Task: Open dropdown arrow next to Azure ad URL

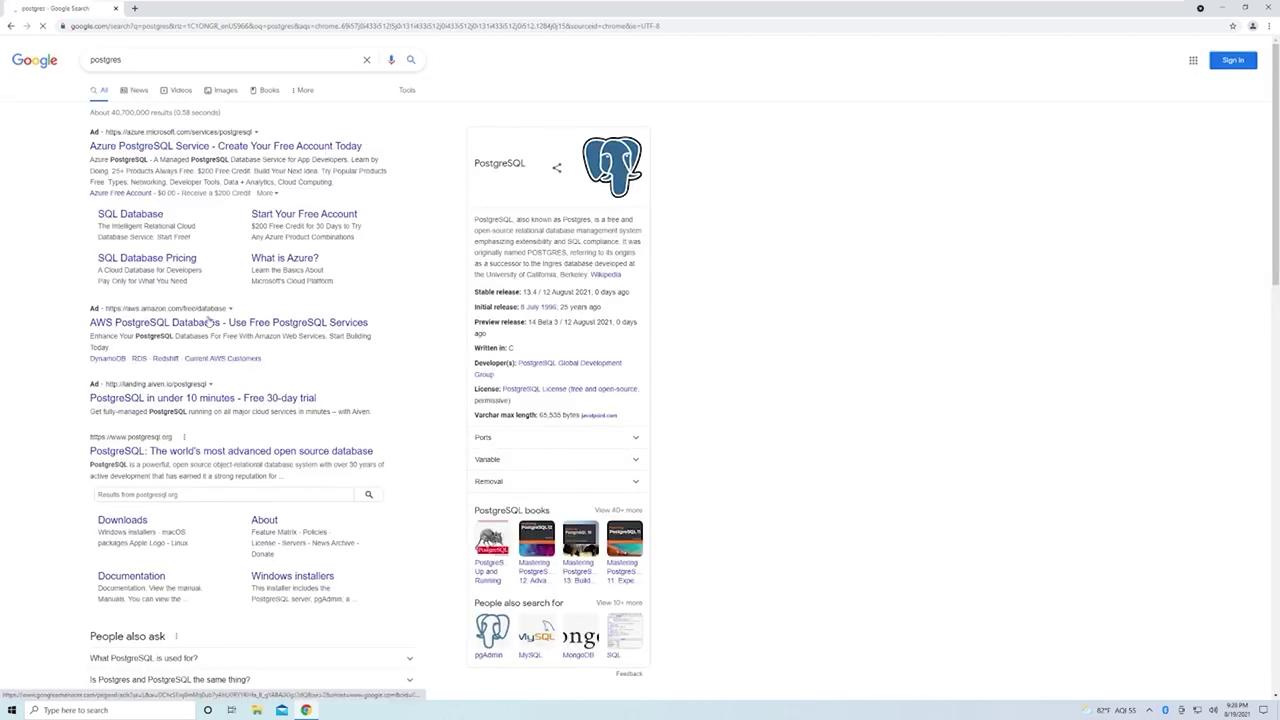Action: [256, 132]
